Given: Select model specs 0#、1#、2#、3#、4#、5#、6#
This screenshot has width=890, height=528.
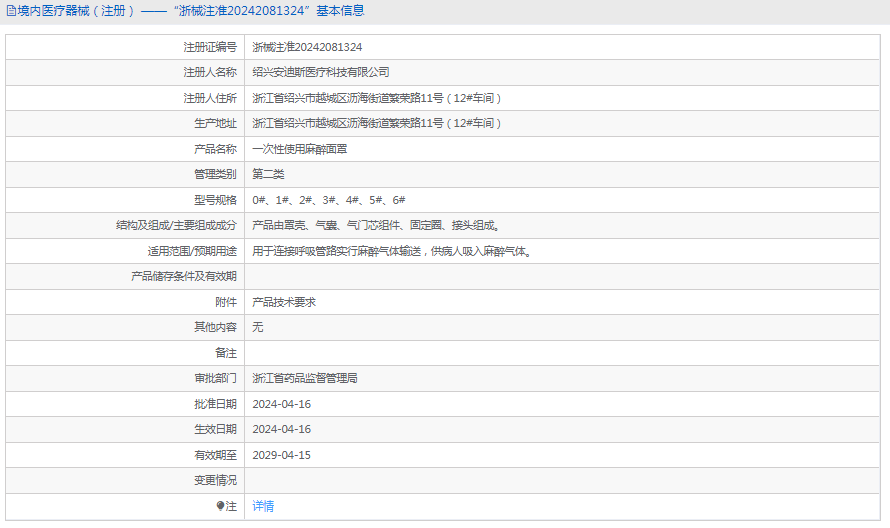Looking at the screenshot, I should click(329, 200).
